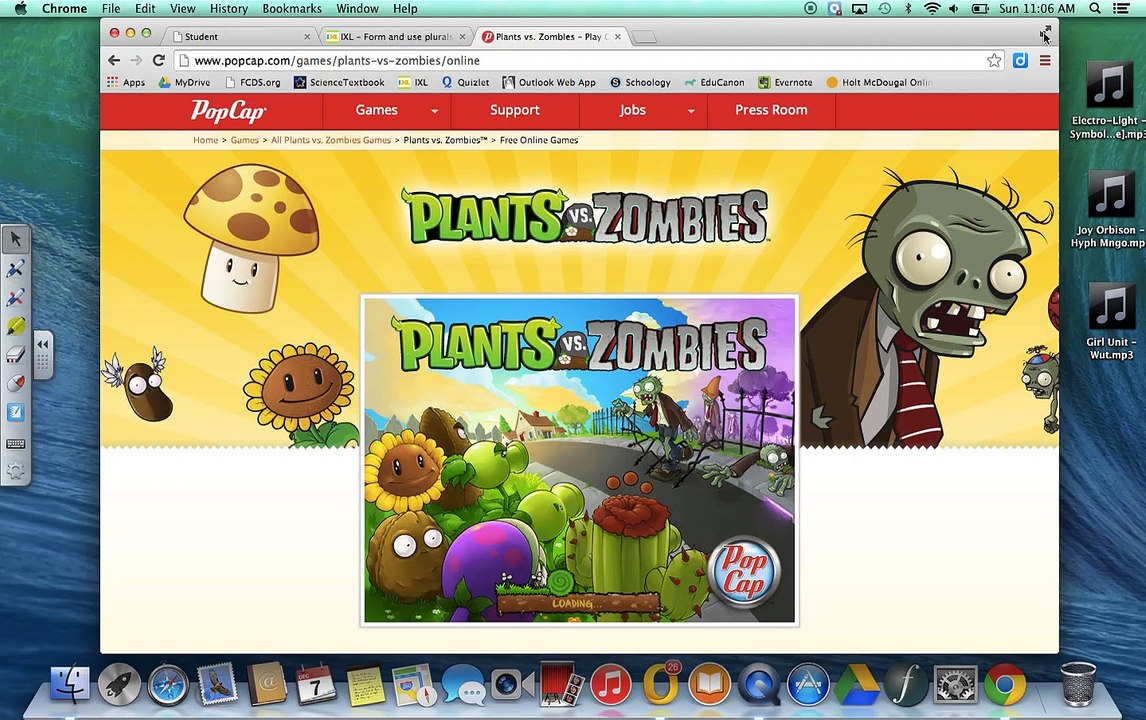The height and width of the screenshot is (720, 1146).
Task: Open the on-screen keyboard tool
Action: (x=15, y=444)
